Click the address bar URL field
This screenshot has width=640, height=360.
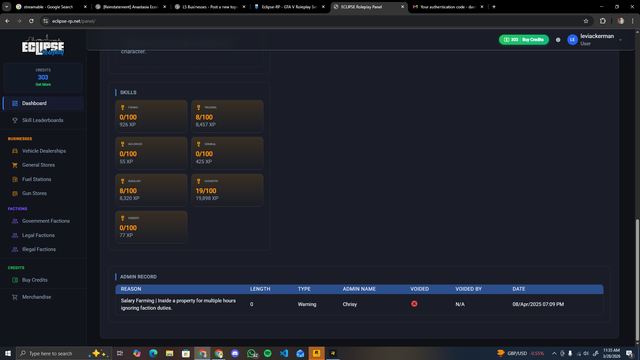pos(310,21)
